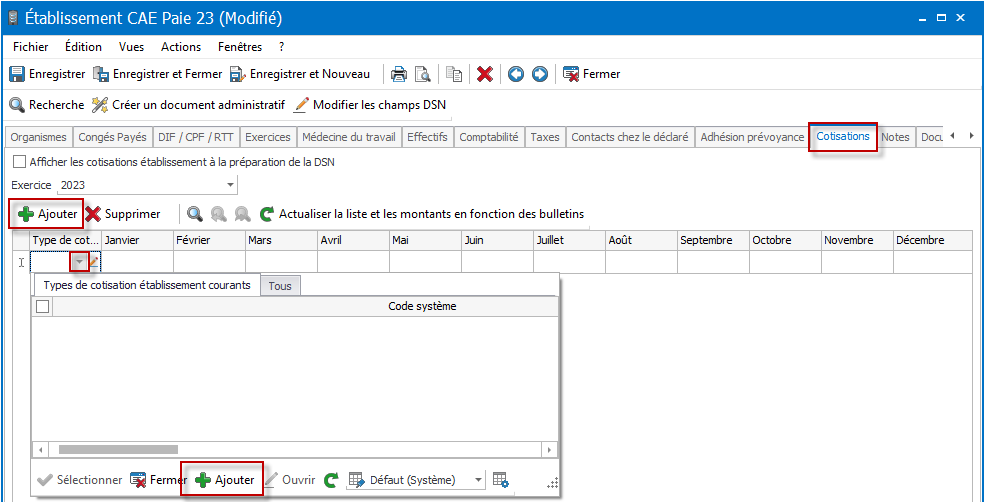Screen dimensions: 985x502
Task: Click the Code système column header
Action: point(422,307)
